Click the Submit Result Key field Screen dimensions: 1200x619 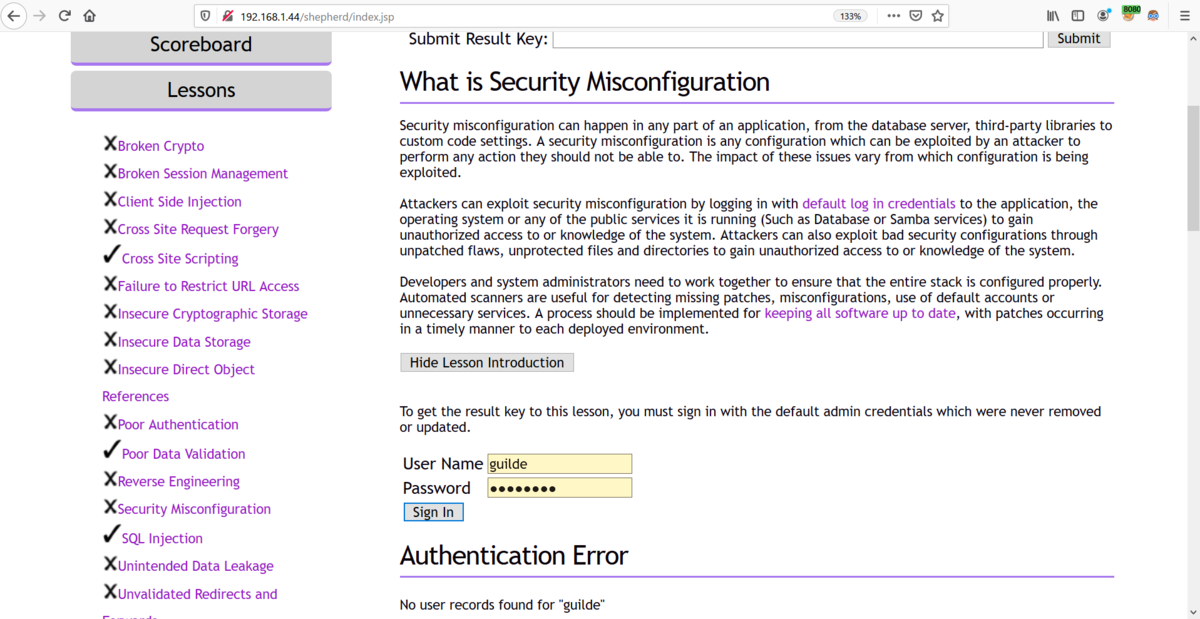coord(798,38)
